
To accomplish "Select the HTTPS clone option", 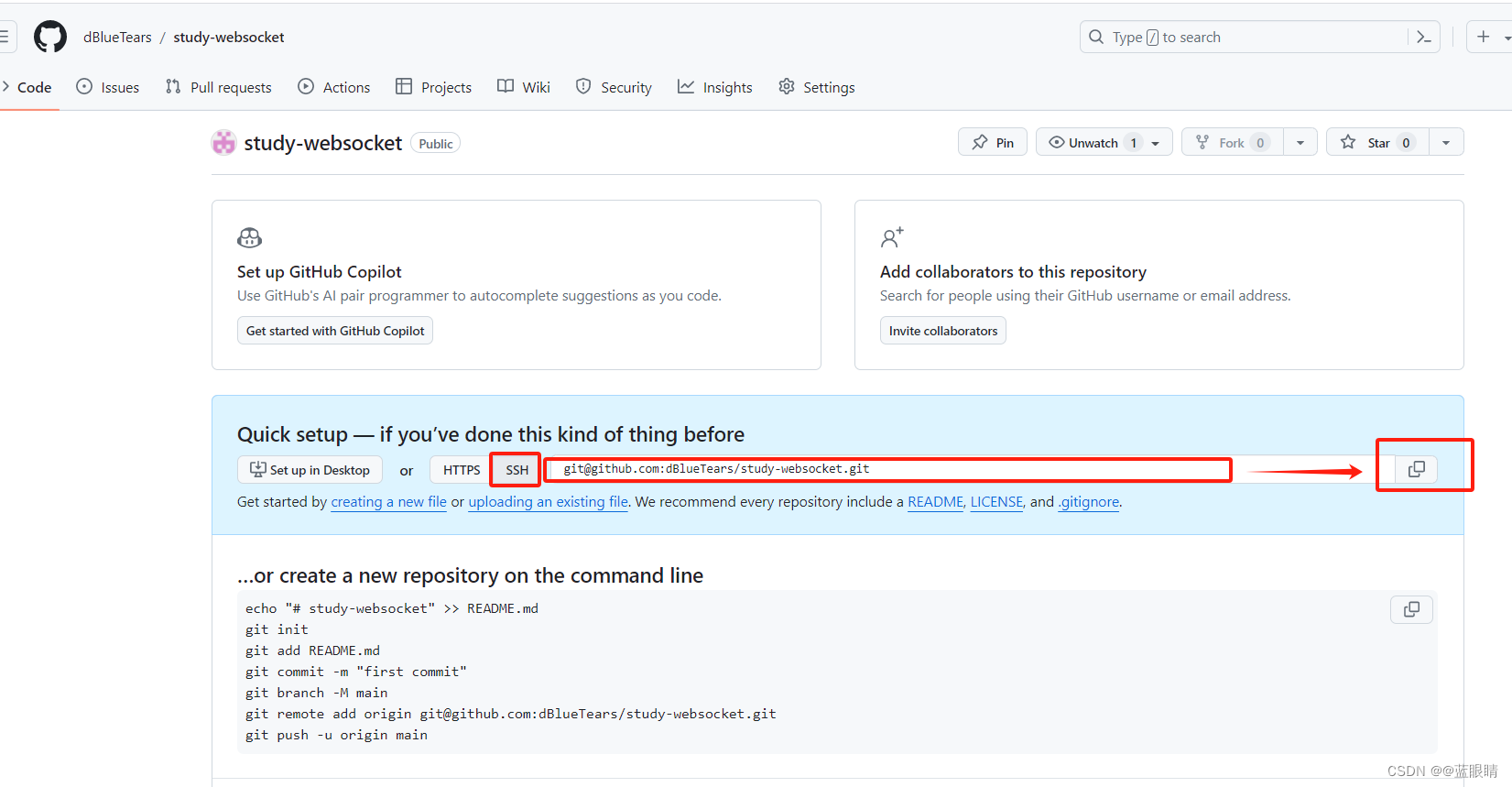I will point(462,469).
